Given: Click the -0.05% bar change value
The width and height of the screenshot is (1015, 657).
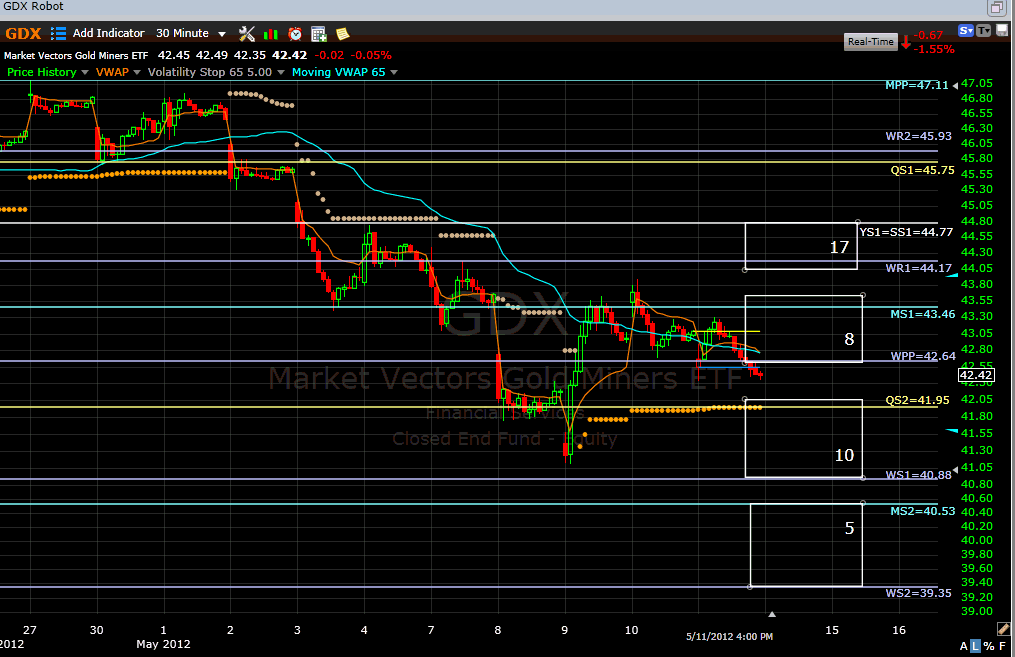Looking at the screenshot, I should pos(371,56).
